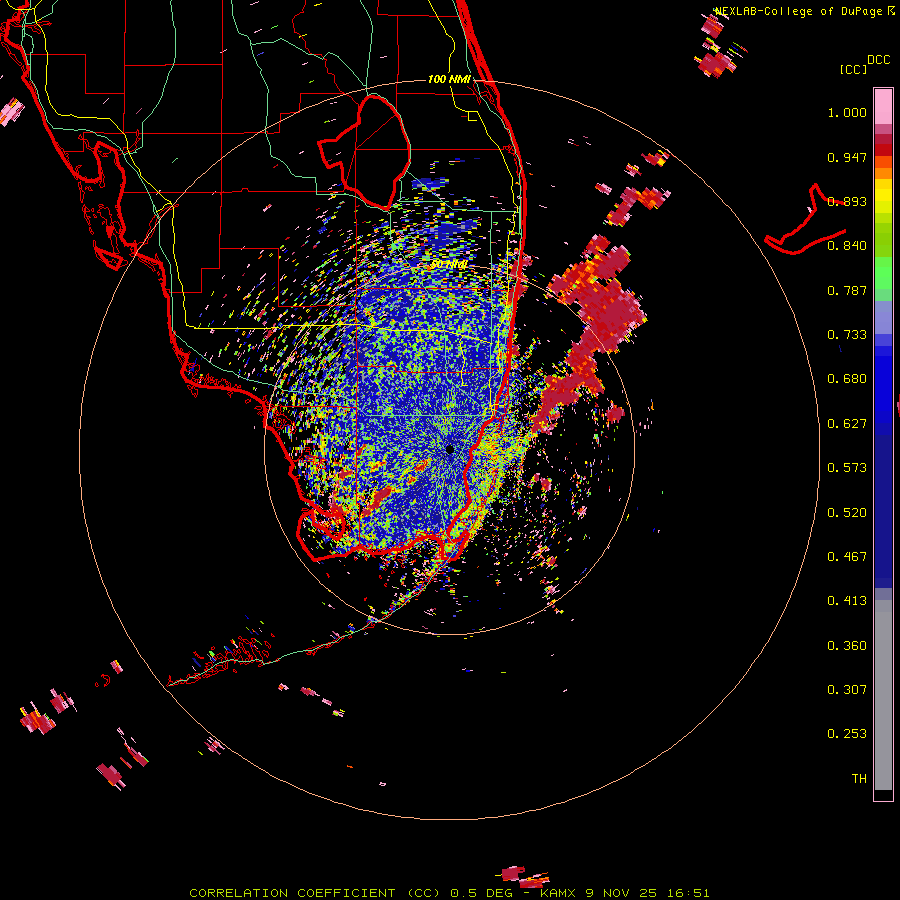This screenshot has width=900, height=900.
Task: Select the 0.787 scale value
Action: coord(847,290)
